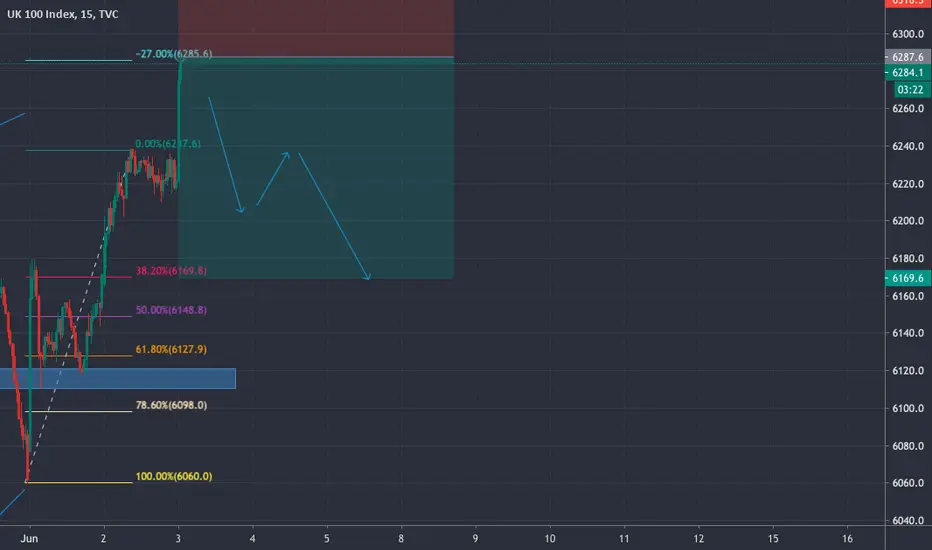The width and height of the screenshot is (932, 550).
Task: Click the long downward blue arrow drawing
Action: click(334, 216)
